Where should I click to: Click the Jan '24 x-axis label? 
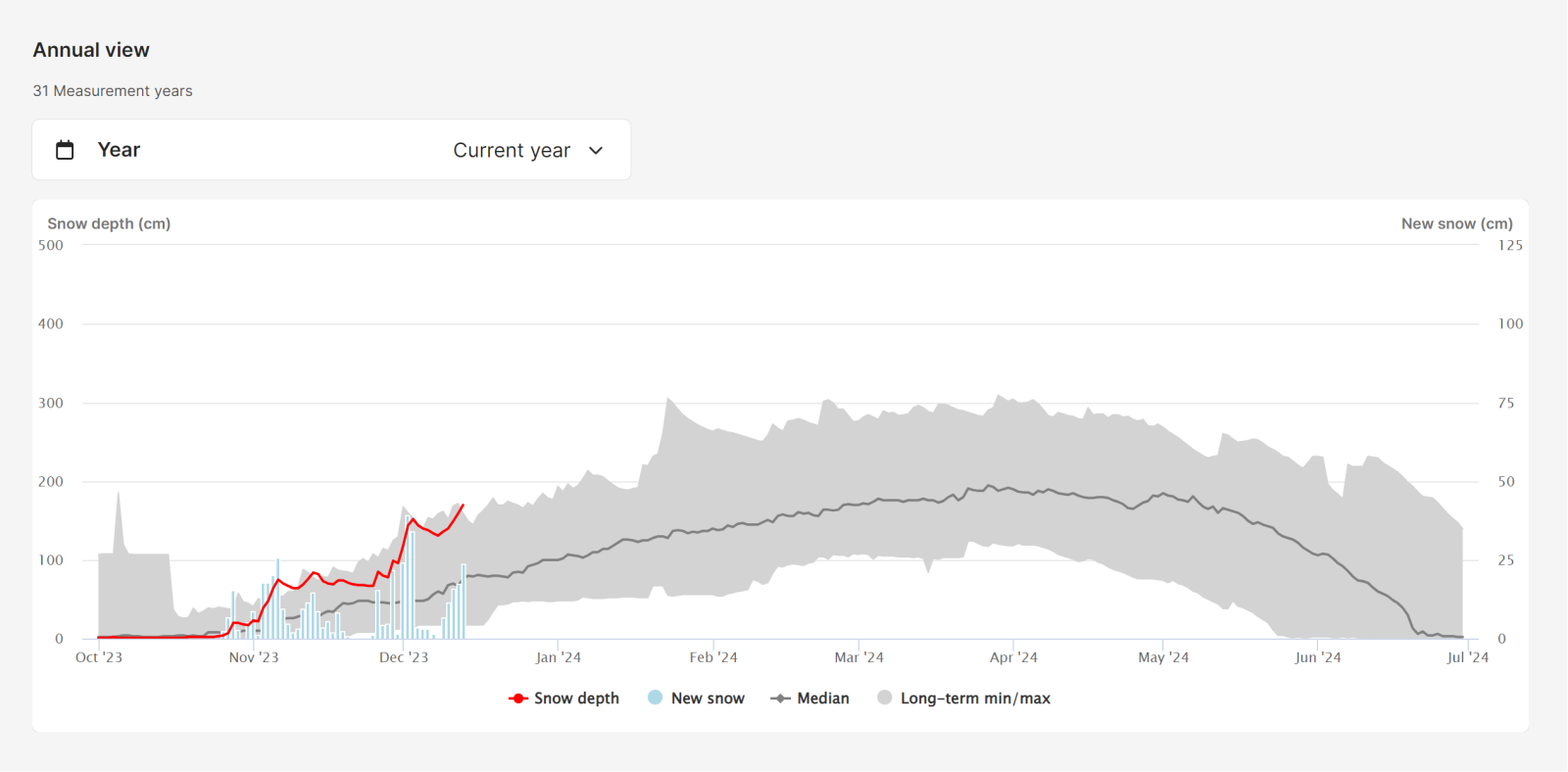point(558,657)
